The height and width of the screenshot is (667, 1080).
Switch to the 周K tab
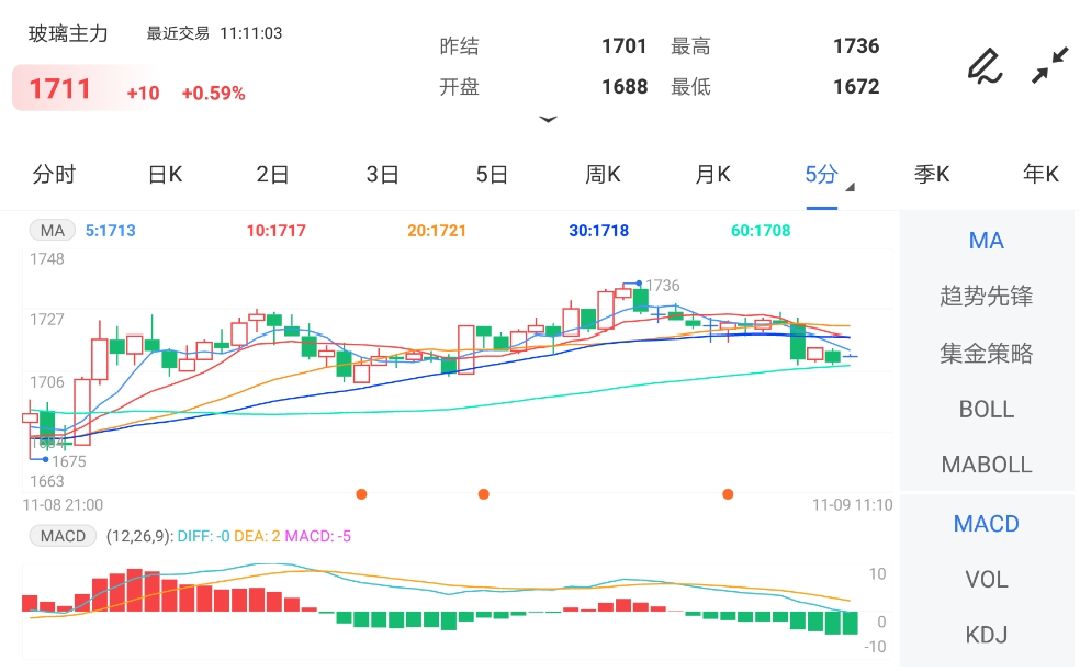pos(602,174)
